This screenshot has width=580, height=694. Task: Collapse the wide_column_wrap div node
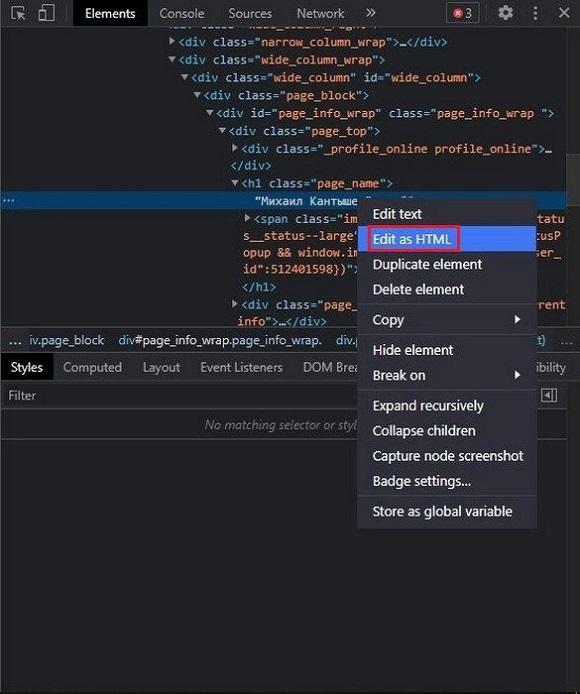172,59
